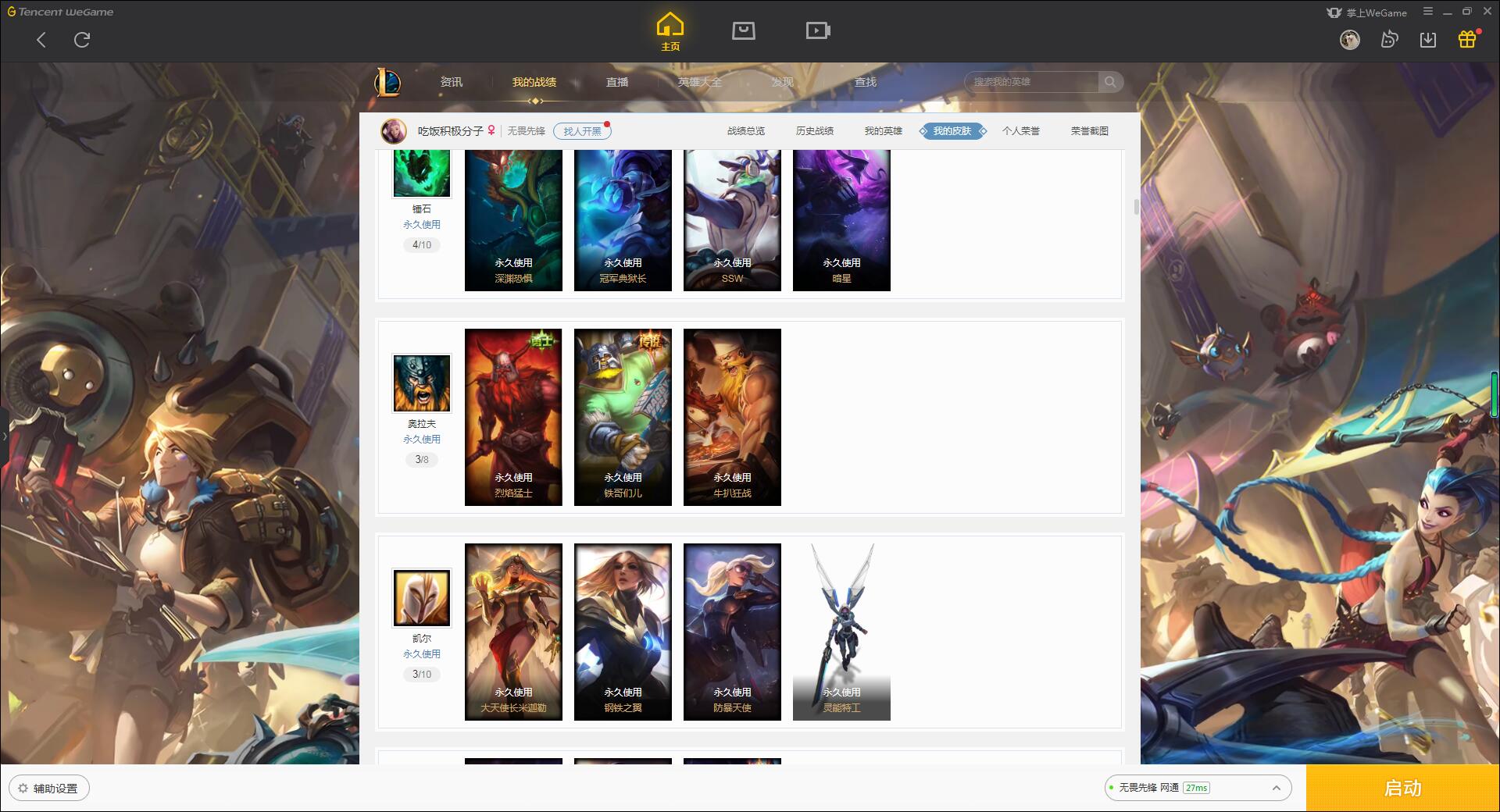Open the 主页 home icon
This screenshot has width=1500, height=812.
point(670,32)
